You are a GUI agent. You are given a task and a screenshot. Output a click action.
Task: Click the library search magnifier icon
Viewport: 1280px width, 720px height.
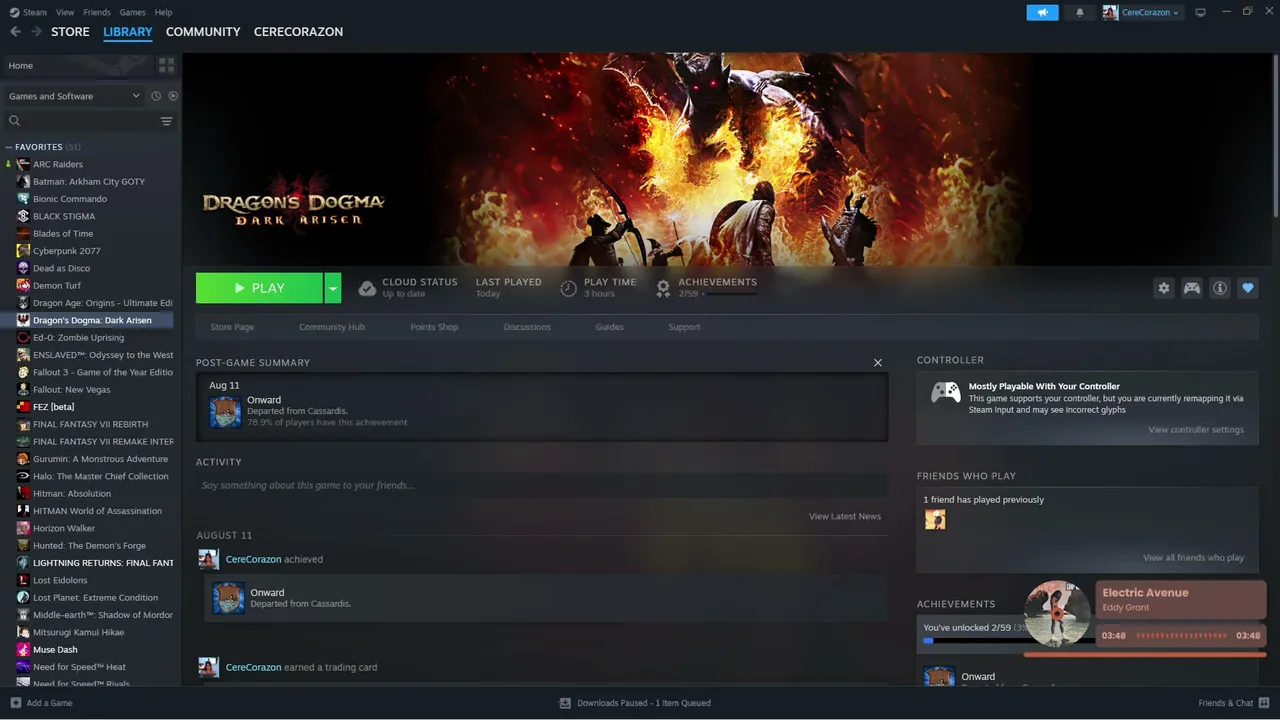[15, 121]
